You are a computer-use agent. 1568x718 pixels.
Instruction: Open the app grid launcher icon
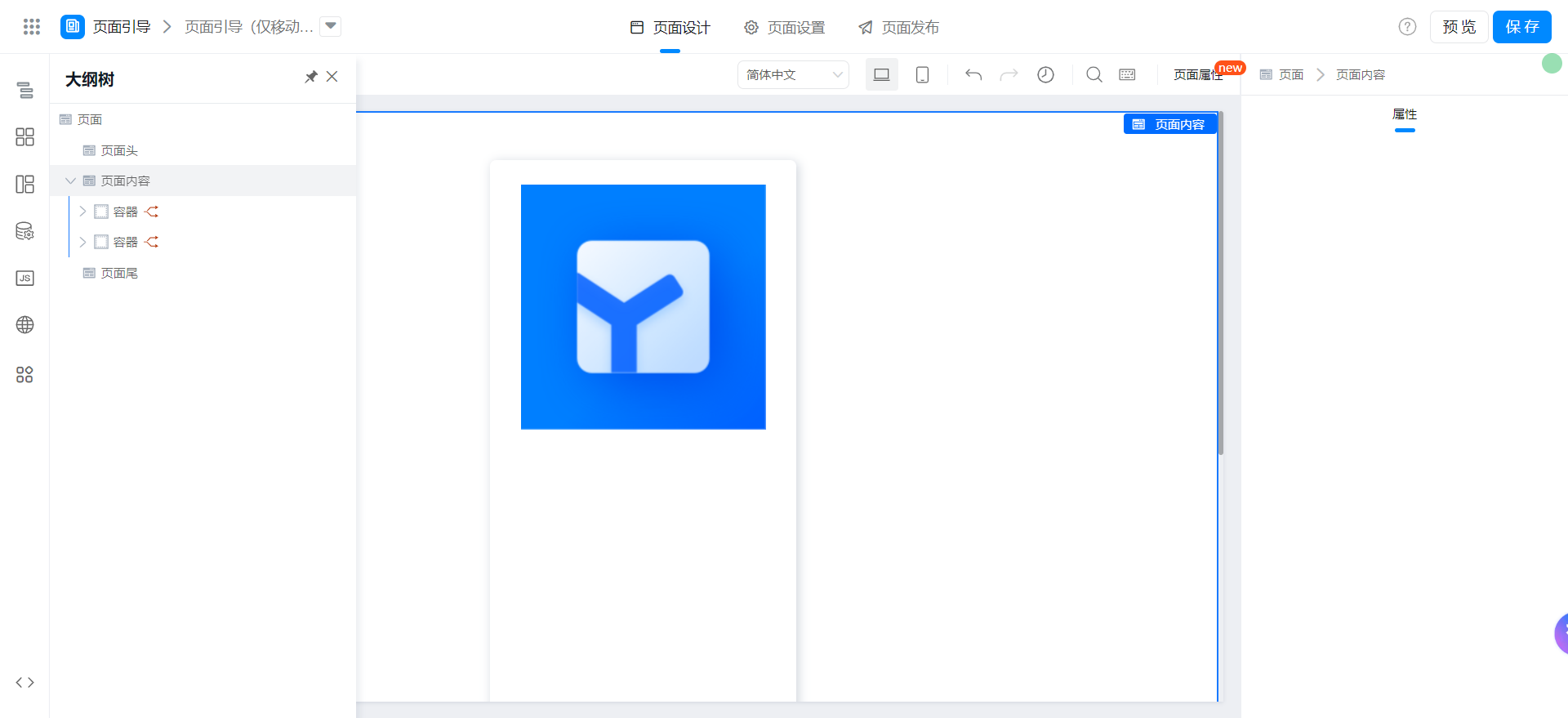coord(32,27)
